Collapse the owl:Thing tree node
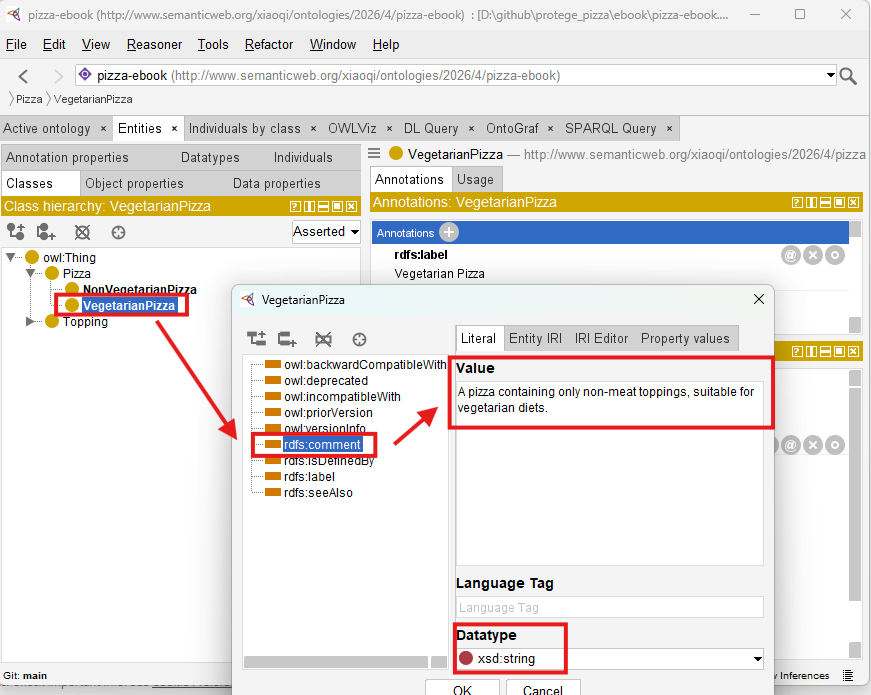871x695 pixels. coord(11,257)
